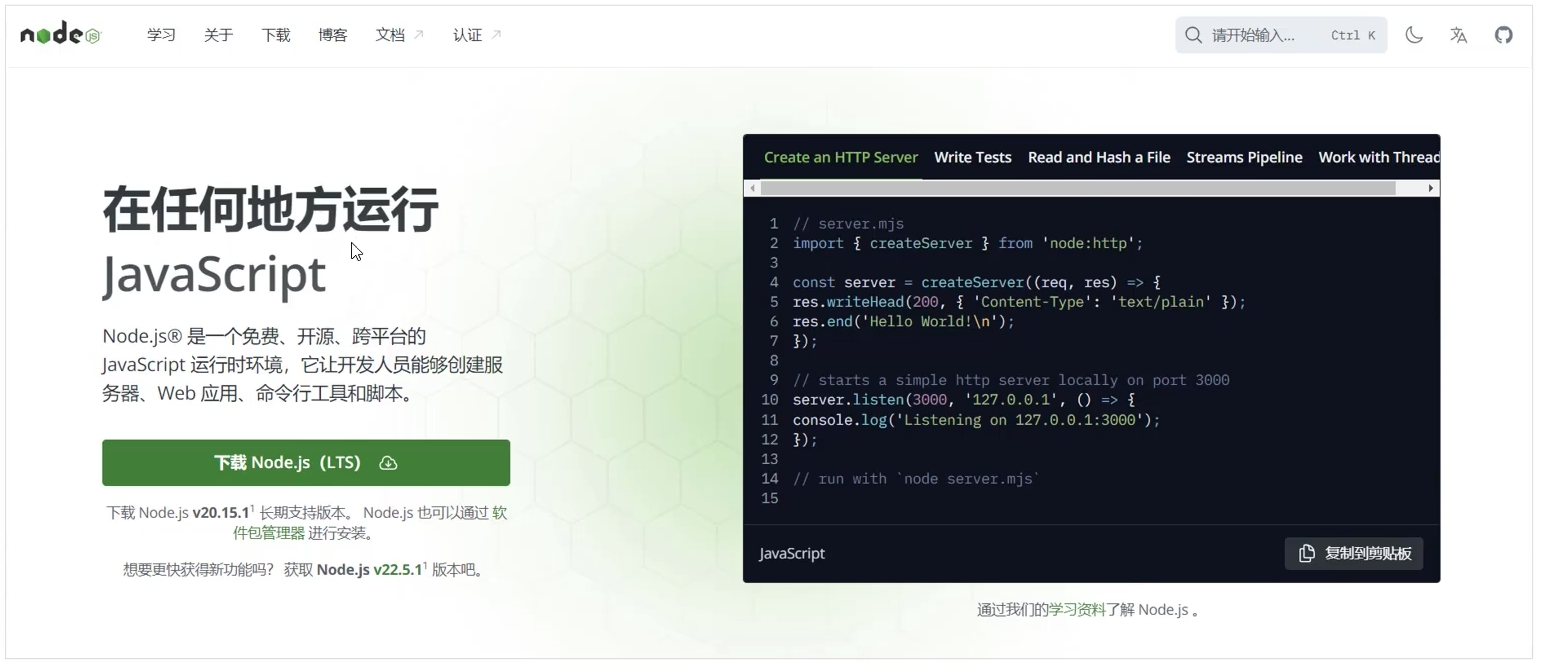Switch to the Write Tests tab
Screen dimensions: 1541x665
(972, 157)
